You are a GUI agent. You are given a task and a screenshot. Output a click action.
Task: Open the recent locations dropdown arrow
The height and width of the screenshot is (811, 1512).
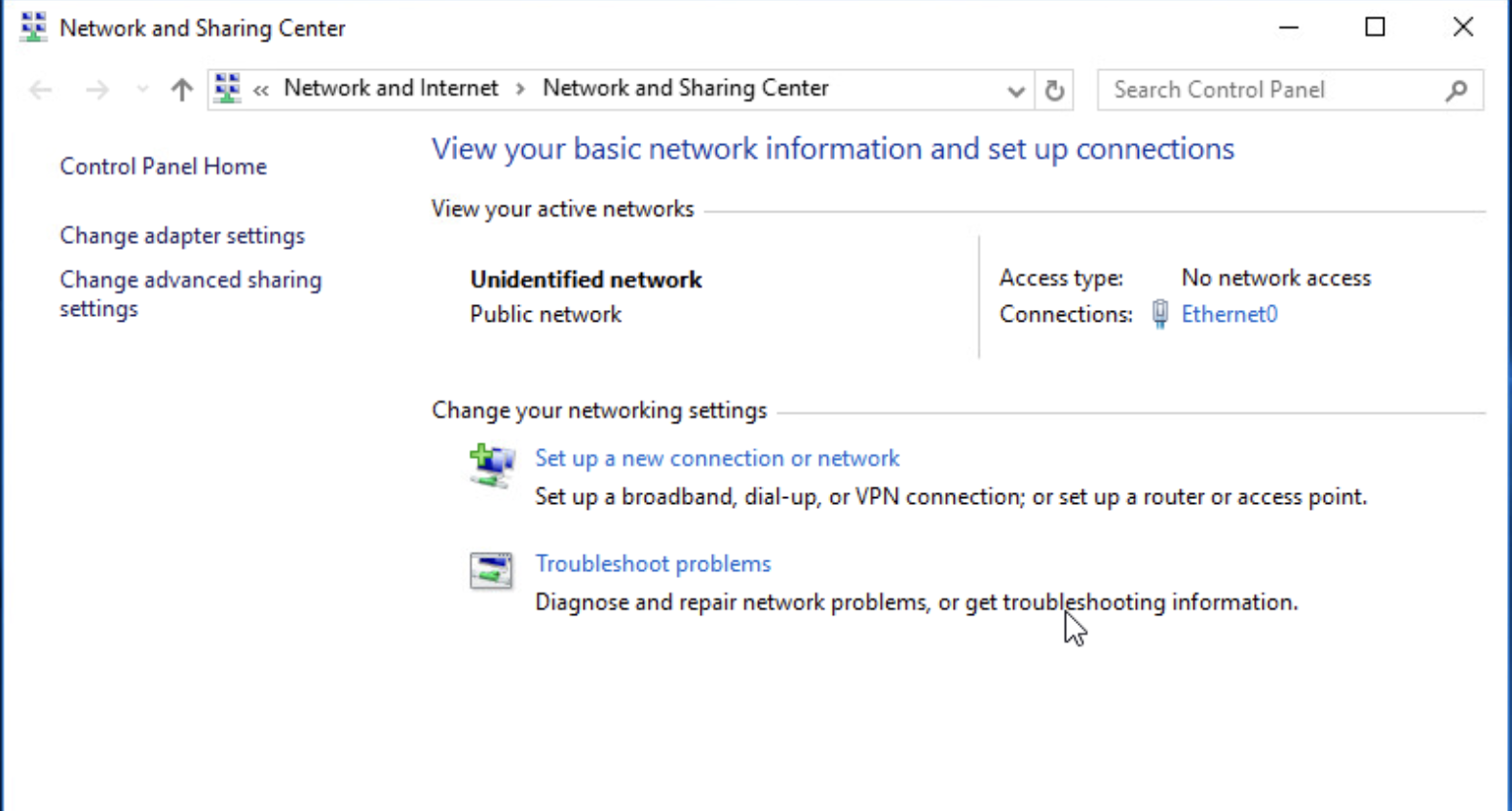(142, 90)
